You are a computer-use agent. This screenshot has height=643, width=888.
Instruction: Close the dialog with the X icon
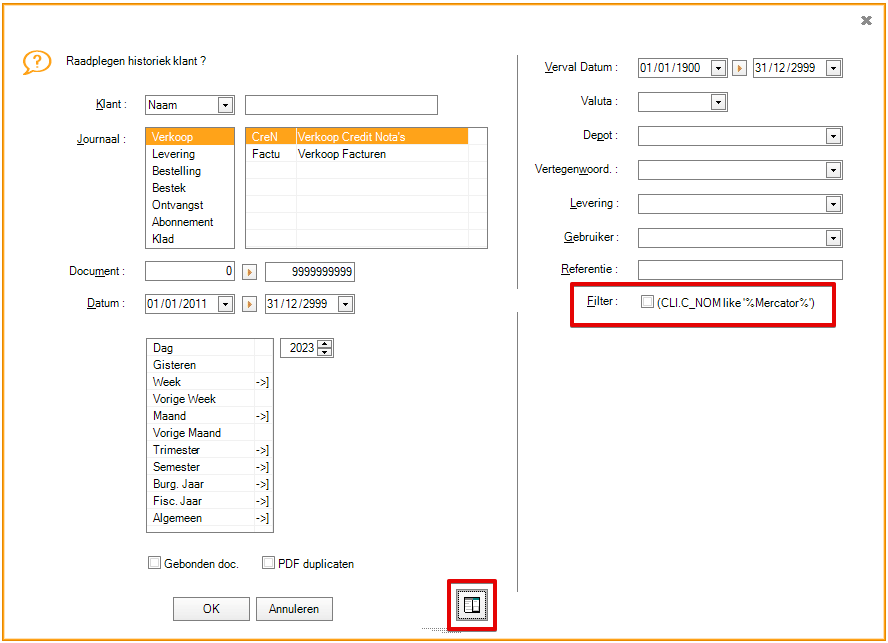[866, 20]
